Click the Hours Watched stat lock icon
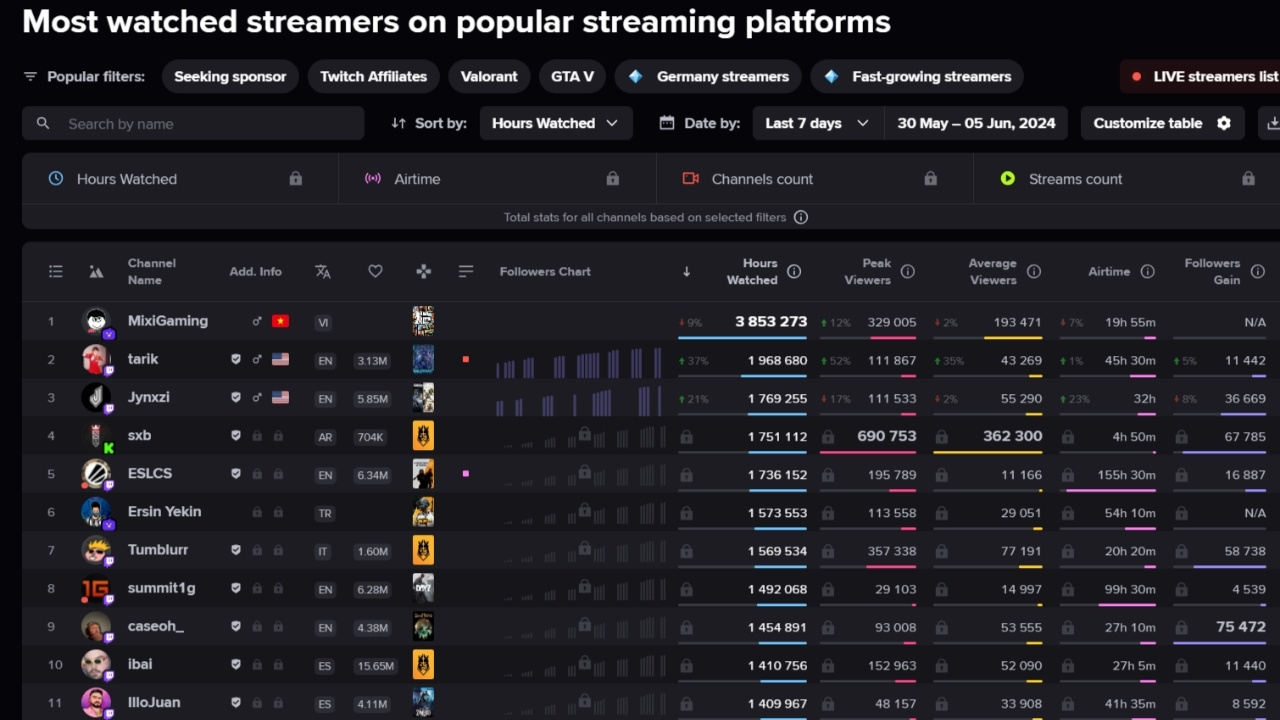Viewport: 1280px width, 720px height. [296, 178]
